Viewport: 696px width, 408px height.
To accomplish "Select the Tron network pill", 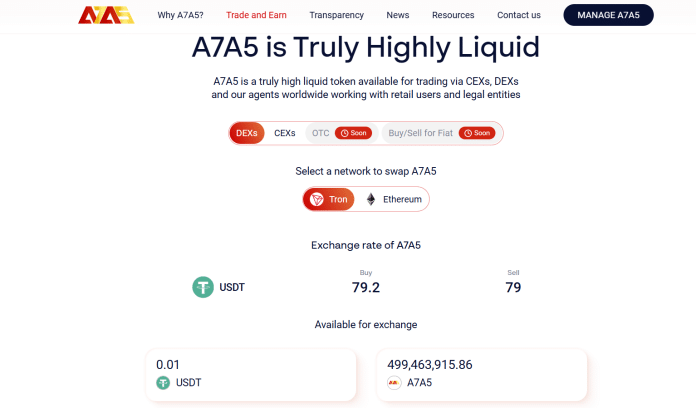I will [x=328, y=199].
